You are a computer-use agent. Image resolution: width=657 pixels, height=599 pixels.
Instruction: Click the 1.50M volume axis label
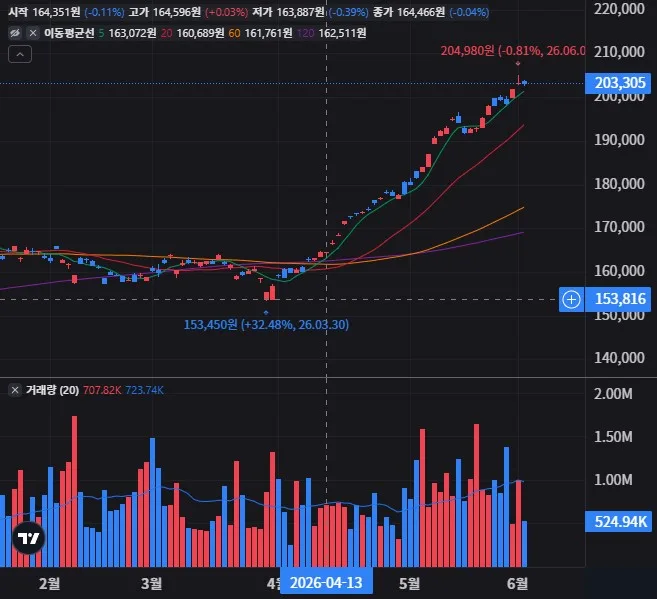(613, 437)
